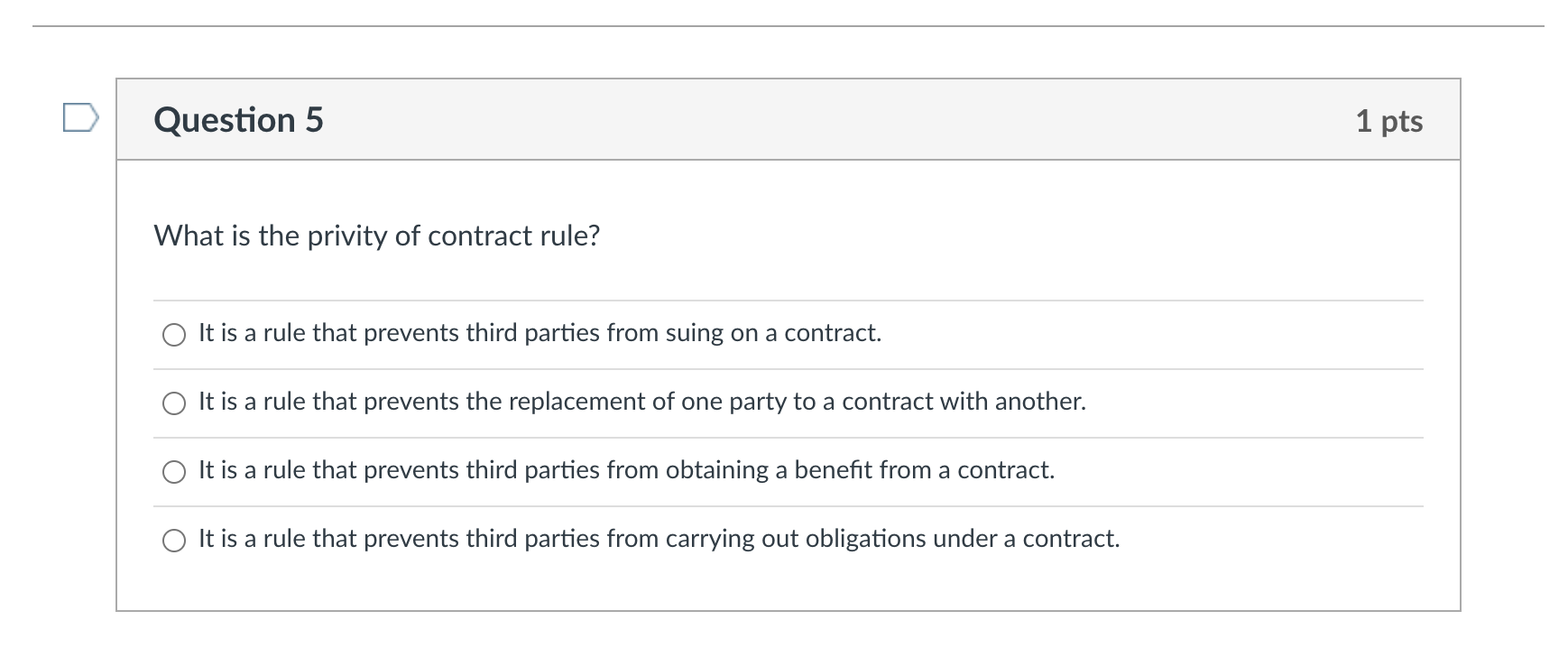Choose the answer about obtaining a benefit
The image size is (1568, 648).
click(626, 469)
